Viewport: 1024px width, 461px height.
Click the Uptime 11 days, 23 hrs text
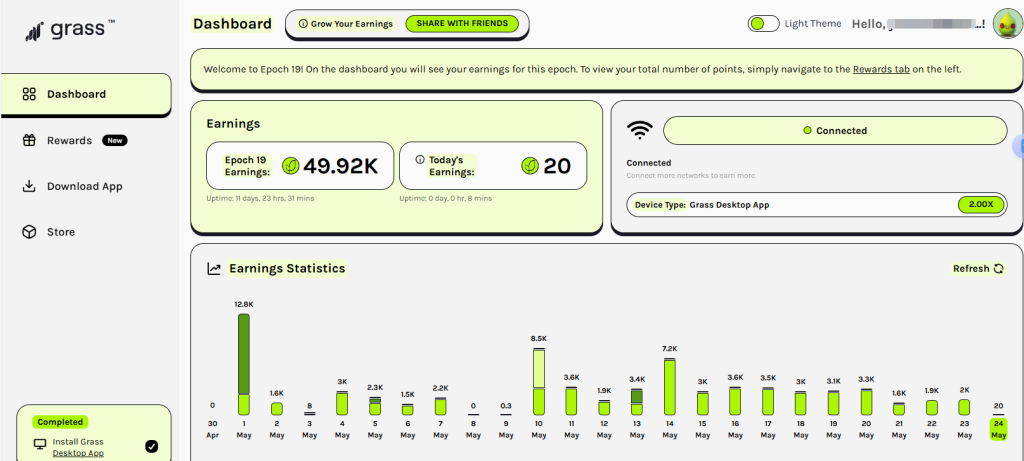260,198
